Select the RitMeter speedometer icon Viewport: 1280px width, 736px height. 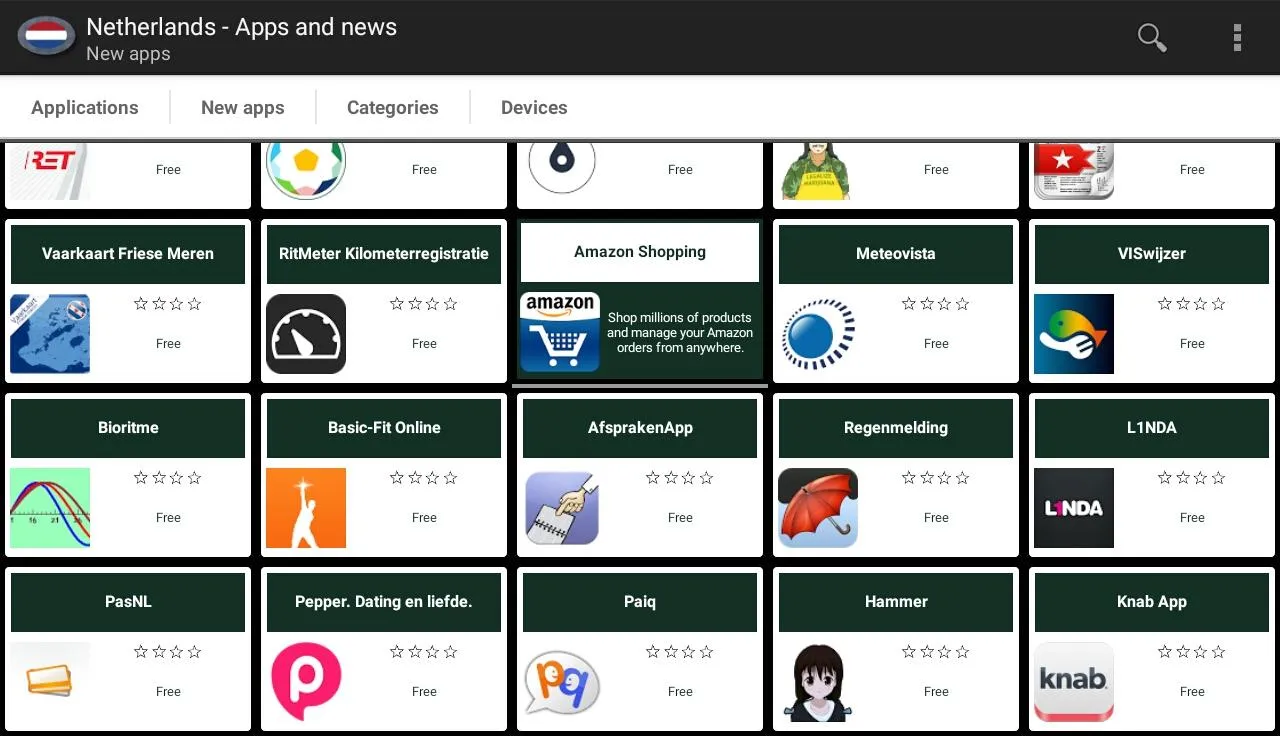306,334
